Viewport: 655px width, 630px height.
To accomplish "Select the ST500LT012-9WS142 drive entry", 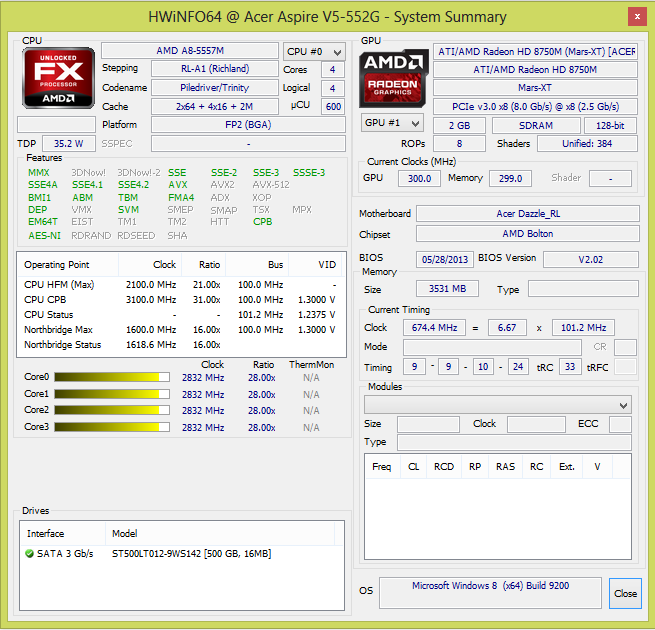I will tap(181, 554).
